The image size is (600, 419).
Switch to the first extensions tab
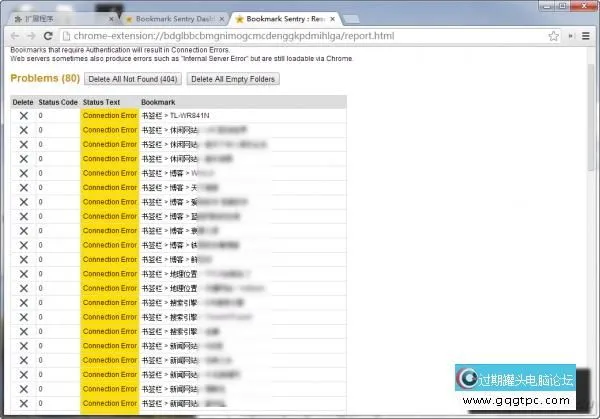(60, 18)
